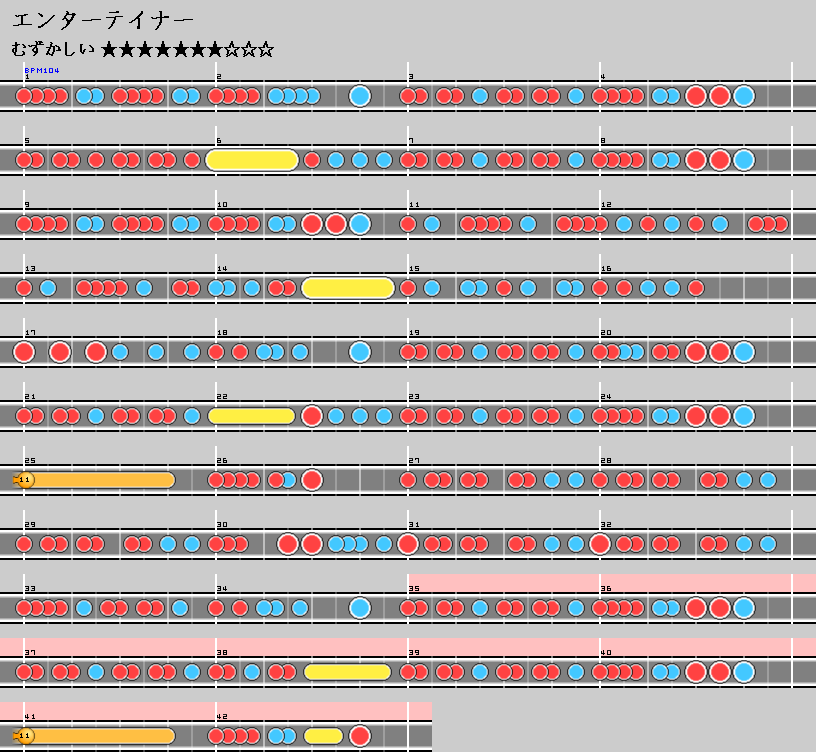Click the measure 20 number marker

point(606,333)
